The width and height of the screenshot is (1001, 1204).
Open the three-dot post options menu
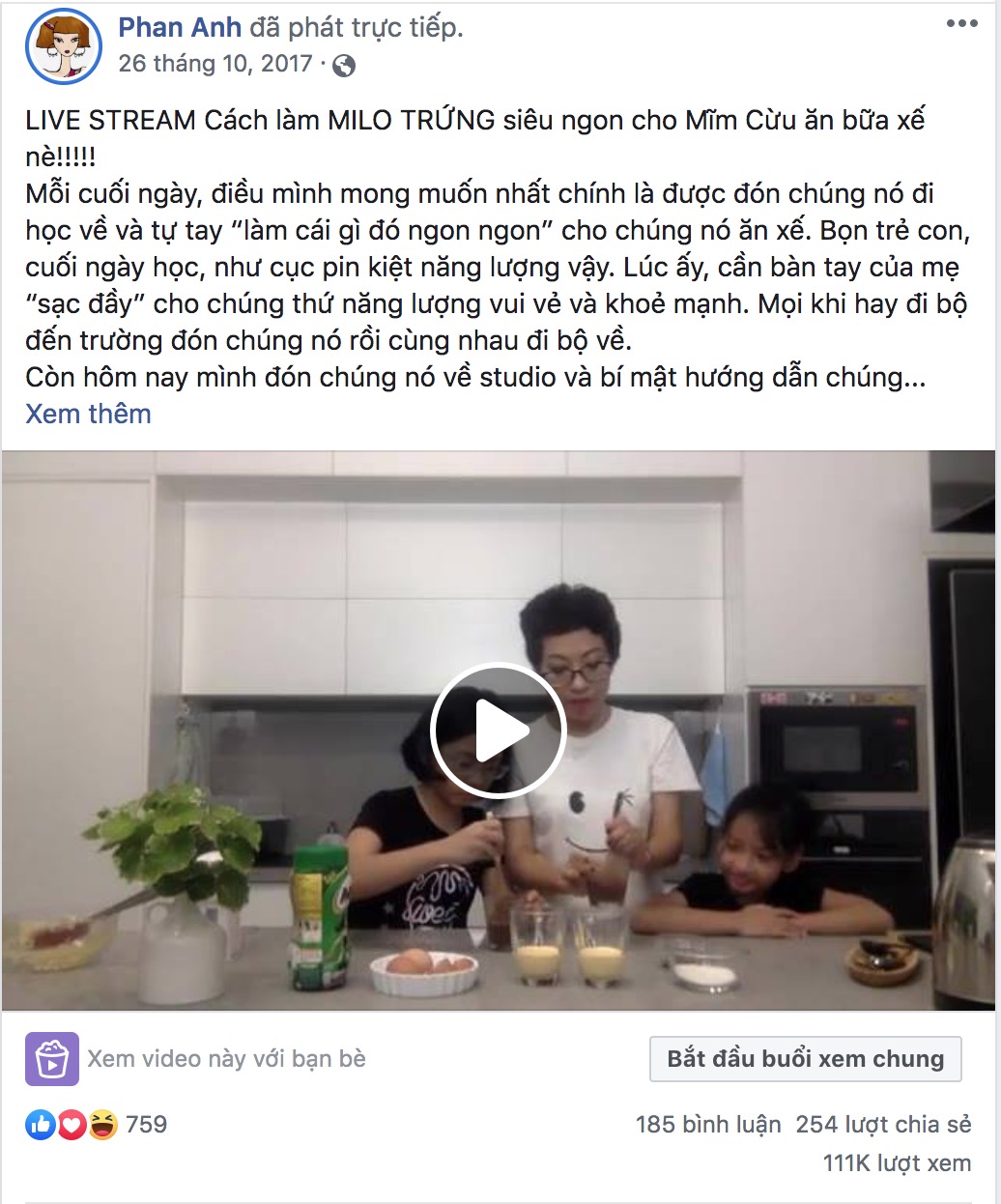pyautogui.click(x=961, y=24)
